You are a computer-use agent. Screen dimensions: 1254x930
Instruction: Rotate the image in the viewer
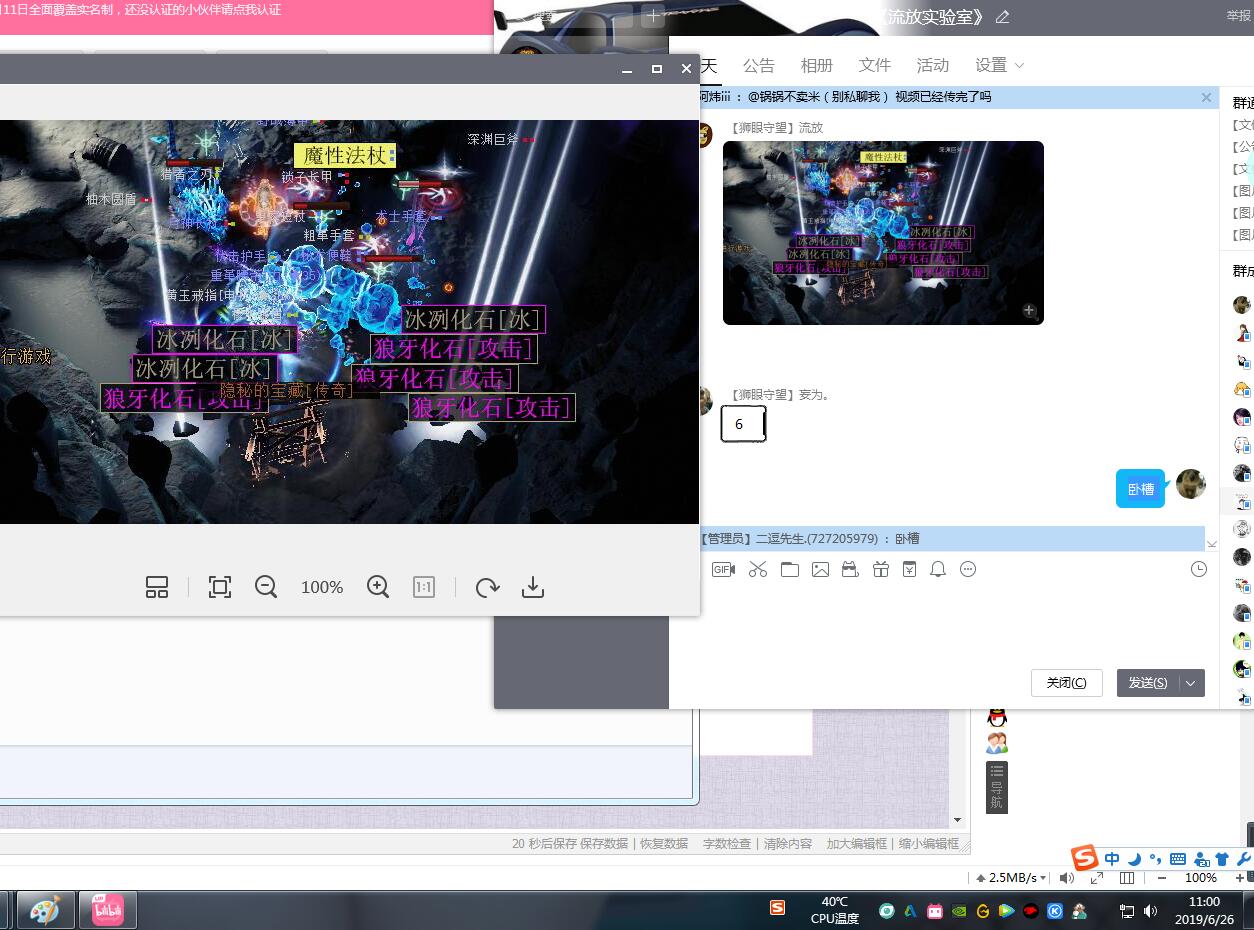click(487, 587)
